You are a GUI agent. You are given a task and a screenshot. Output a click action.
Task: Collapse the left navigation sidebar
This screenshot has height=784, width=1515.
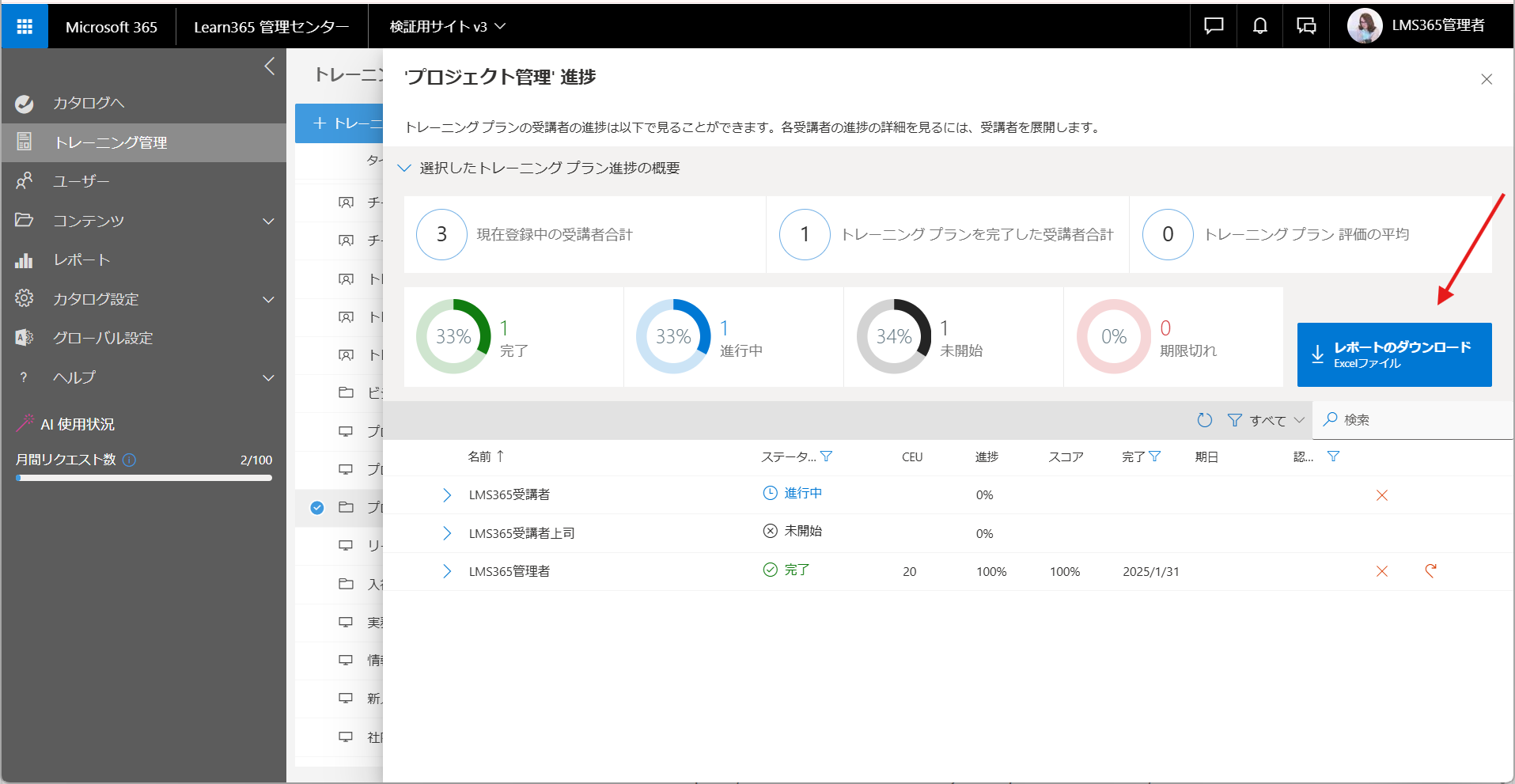[x=270, y=66]
